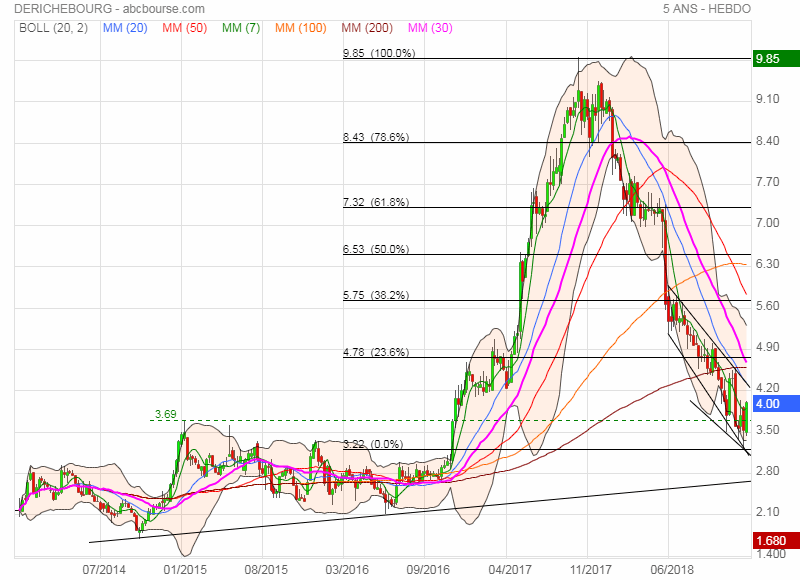
Task: Click the 8.43 (78.6%) Fibonacci label
Action: coord(376,137)
